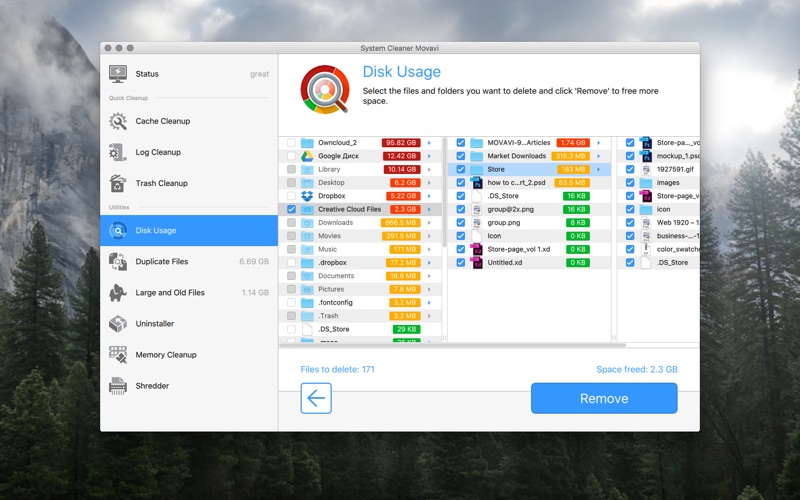Click the Remove button
The height and width of the screenshot is (500, 800).
click(604, 398)
